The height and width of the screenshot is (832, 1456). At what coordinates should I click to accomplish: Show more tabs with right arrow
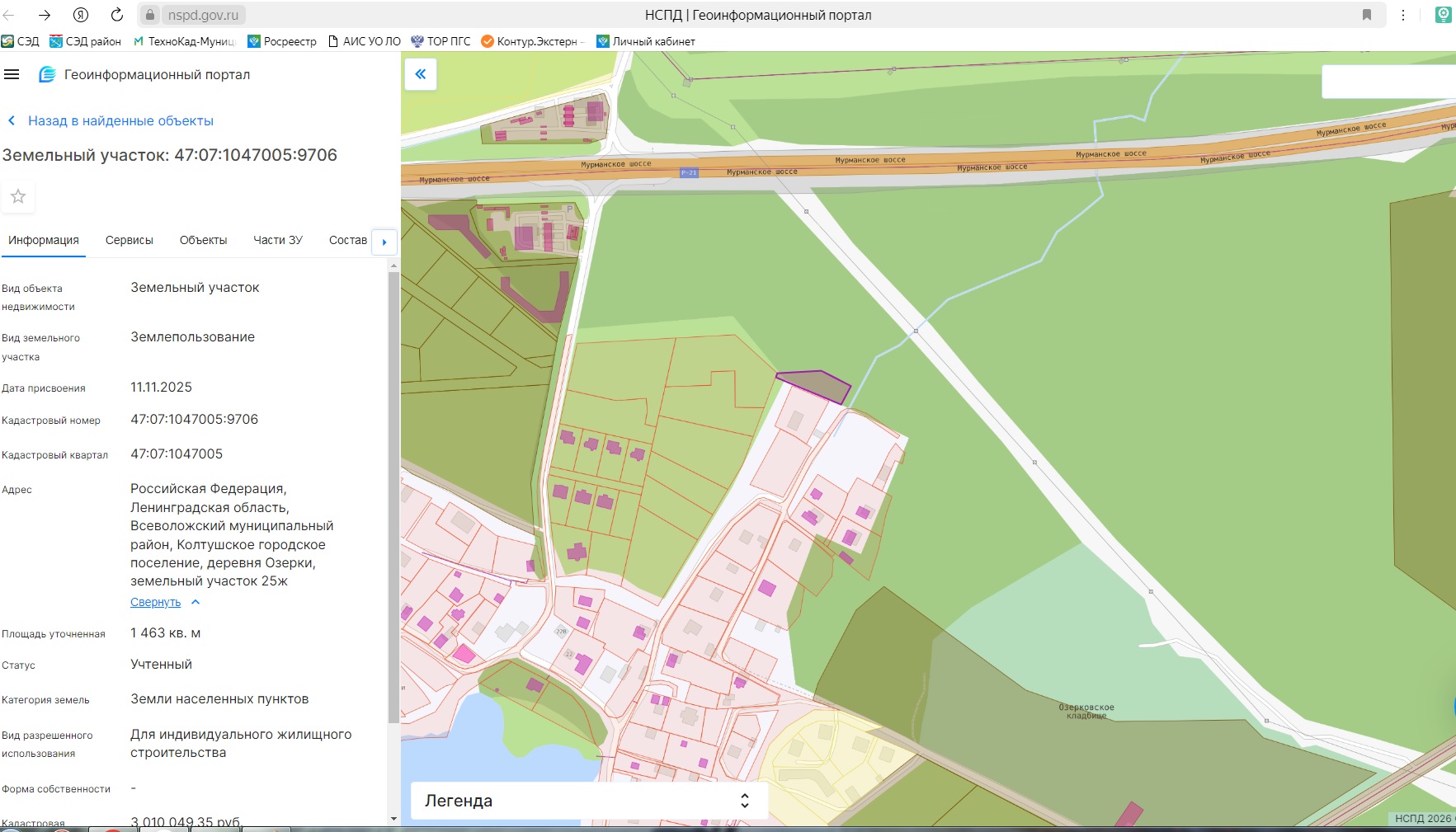384,242
